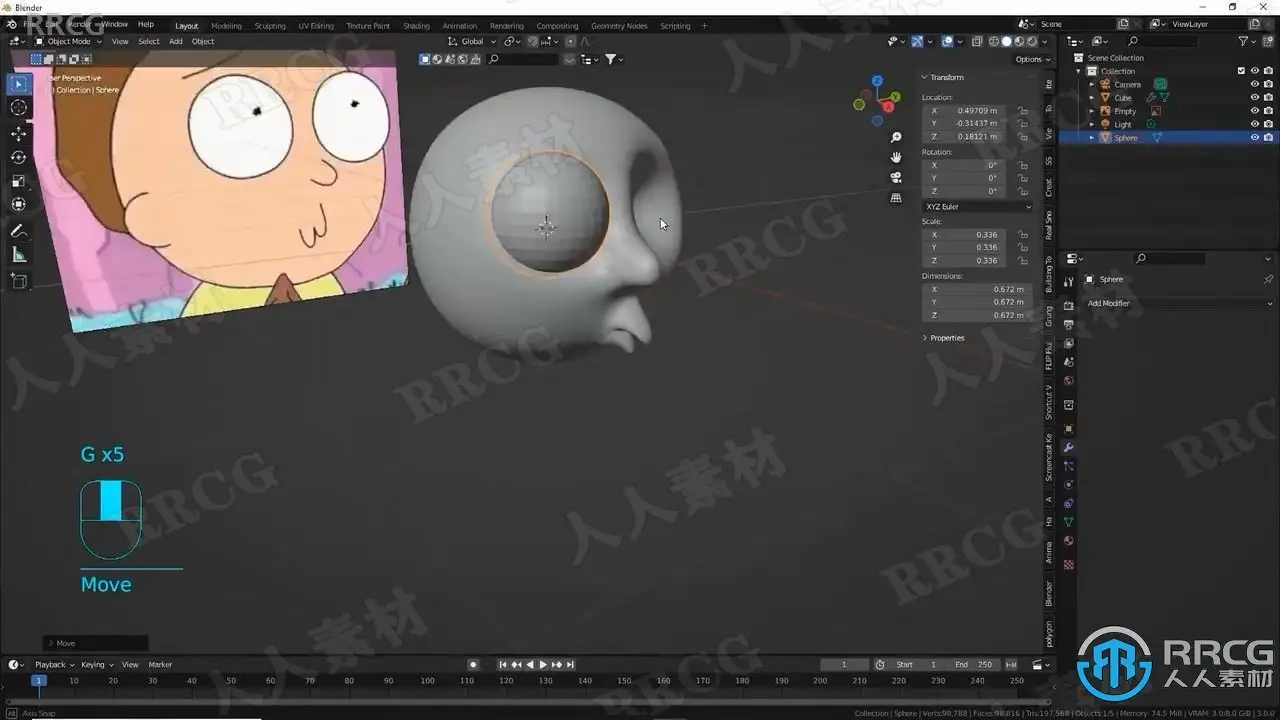Toggle the timeline auto-keying record button
This screenshot has width=1280, height=720.
coord(474,665)
